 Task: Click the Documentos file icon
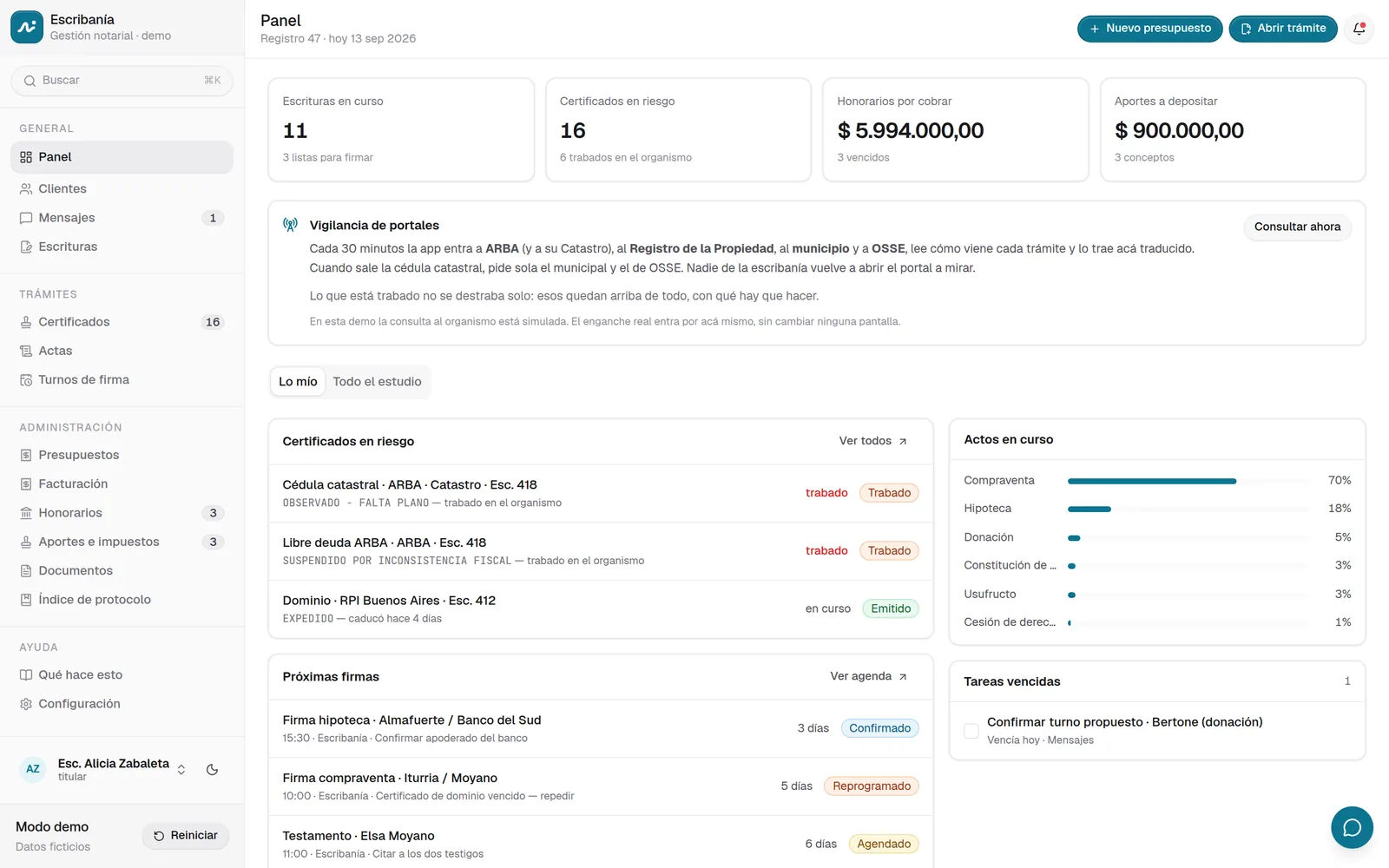[26, 571]
